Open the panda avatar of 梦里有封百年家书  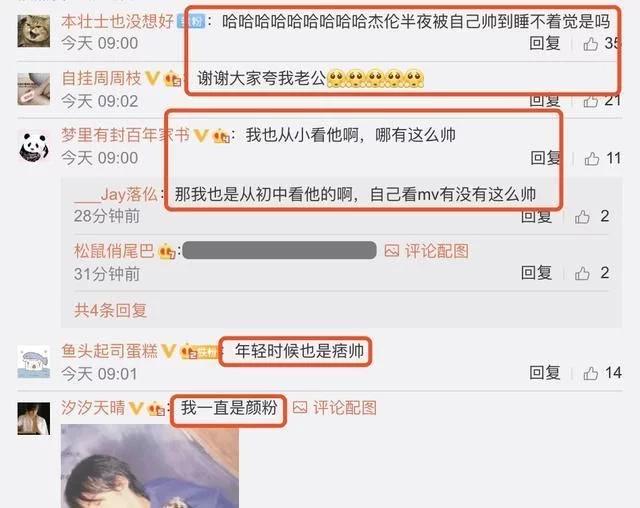click(34, 146)
